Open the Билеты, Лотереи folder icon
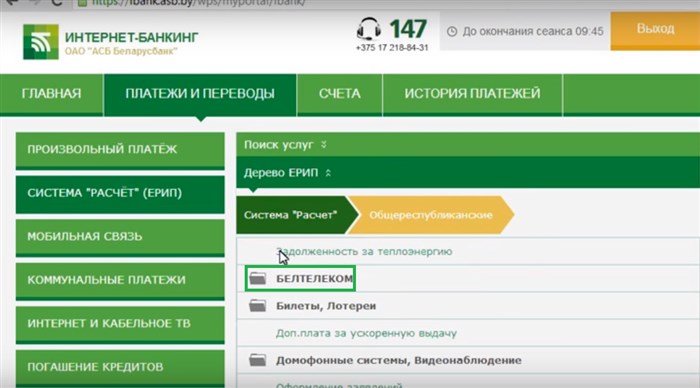 pos(258,306)
